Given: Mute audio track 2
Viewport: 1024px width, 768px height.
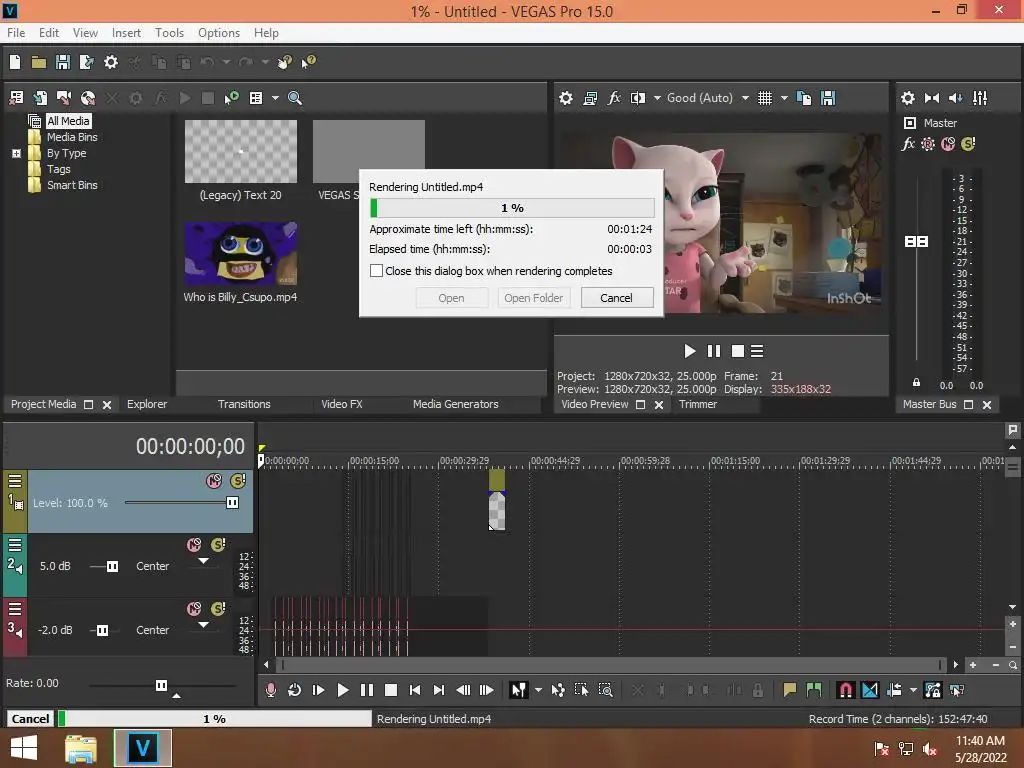Looking at the screenshot, I should 194,545.
